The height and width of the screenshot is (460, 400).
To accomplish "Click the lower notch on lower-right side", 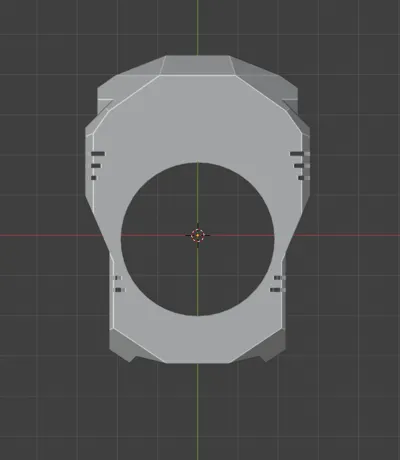I will point(278,290).
